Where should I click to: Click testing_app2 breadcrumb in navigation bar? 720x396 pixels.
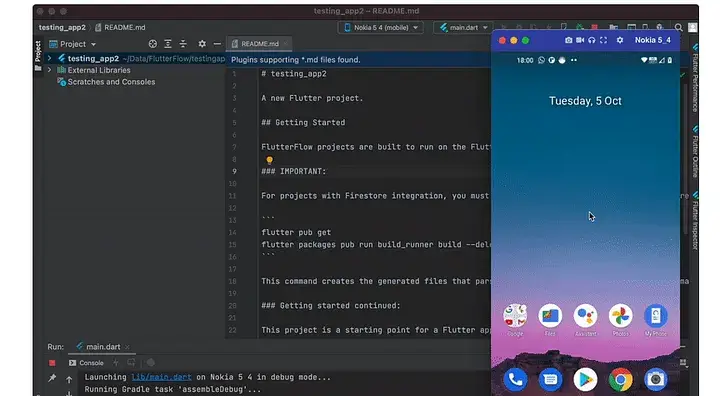click(x=62, y=28)
